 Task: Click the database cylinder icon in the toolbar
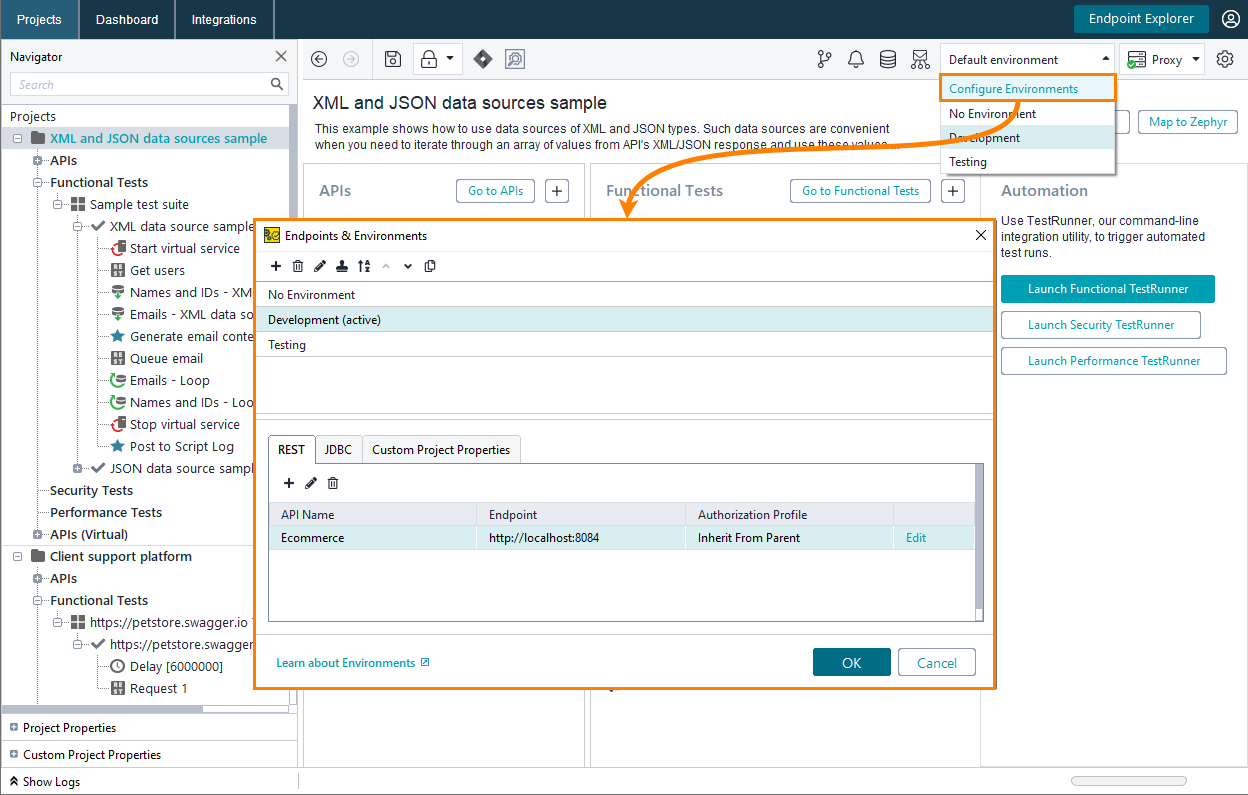888,60
